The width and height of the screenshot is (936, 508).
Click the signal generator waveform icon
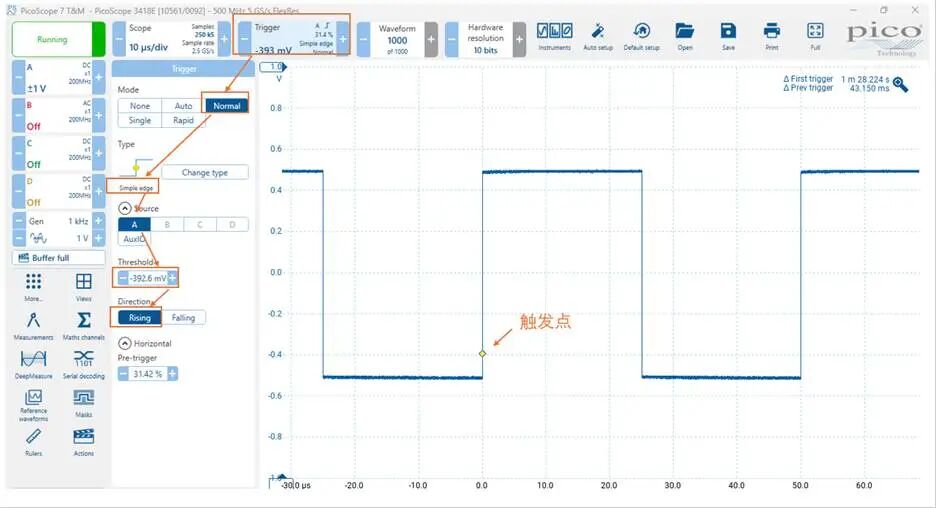[38, 238]
